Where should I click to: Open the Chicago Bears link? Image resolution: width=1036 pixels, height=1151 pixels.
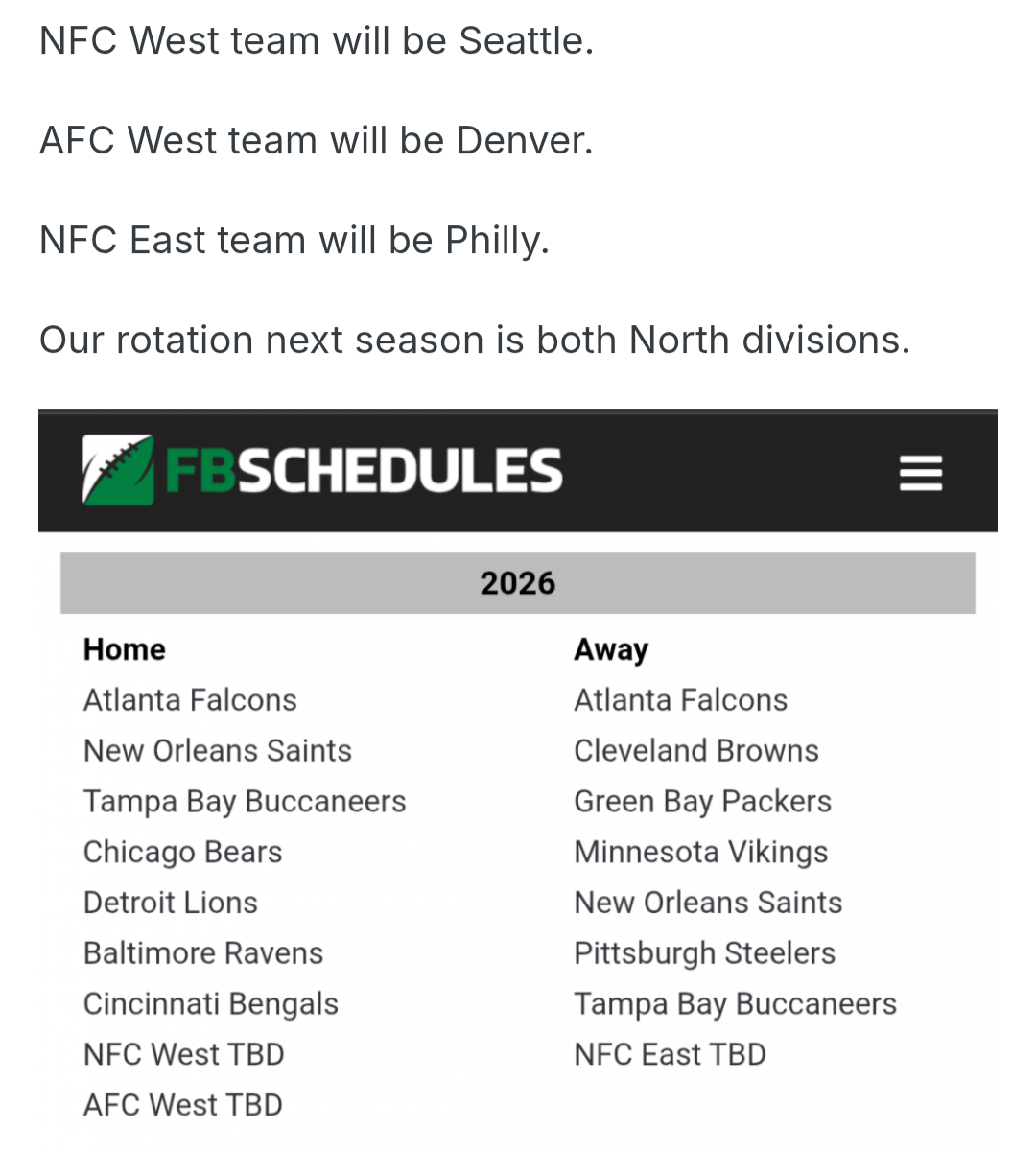tap(182, 852)
